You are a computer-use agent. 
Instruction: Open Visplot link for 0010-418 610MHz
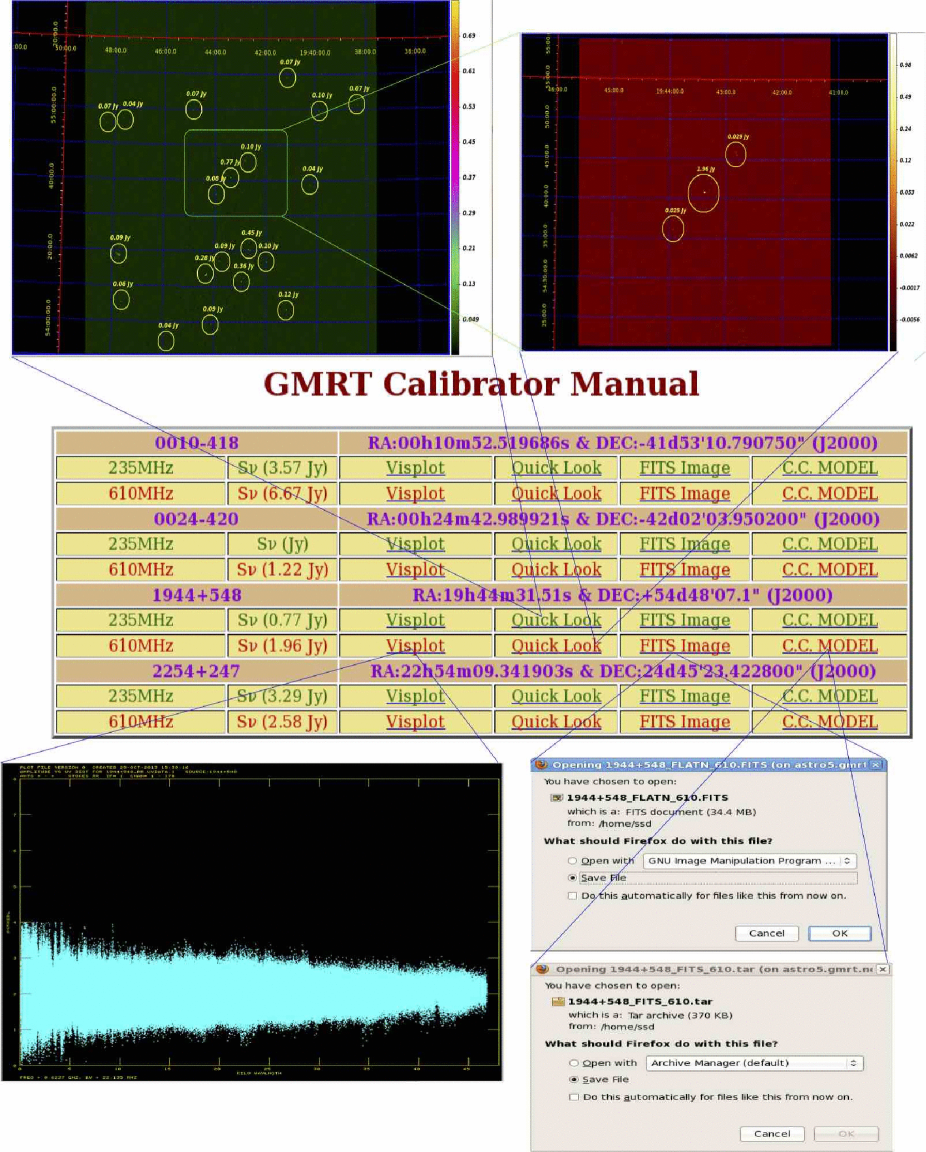coord(415,494)
